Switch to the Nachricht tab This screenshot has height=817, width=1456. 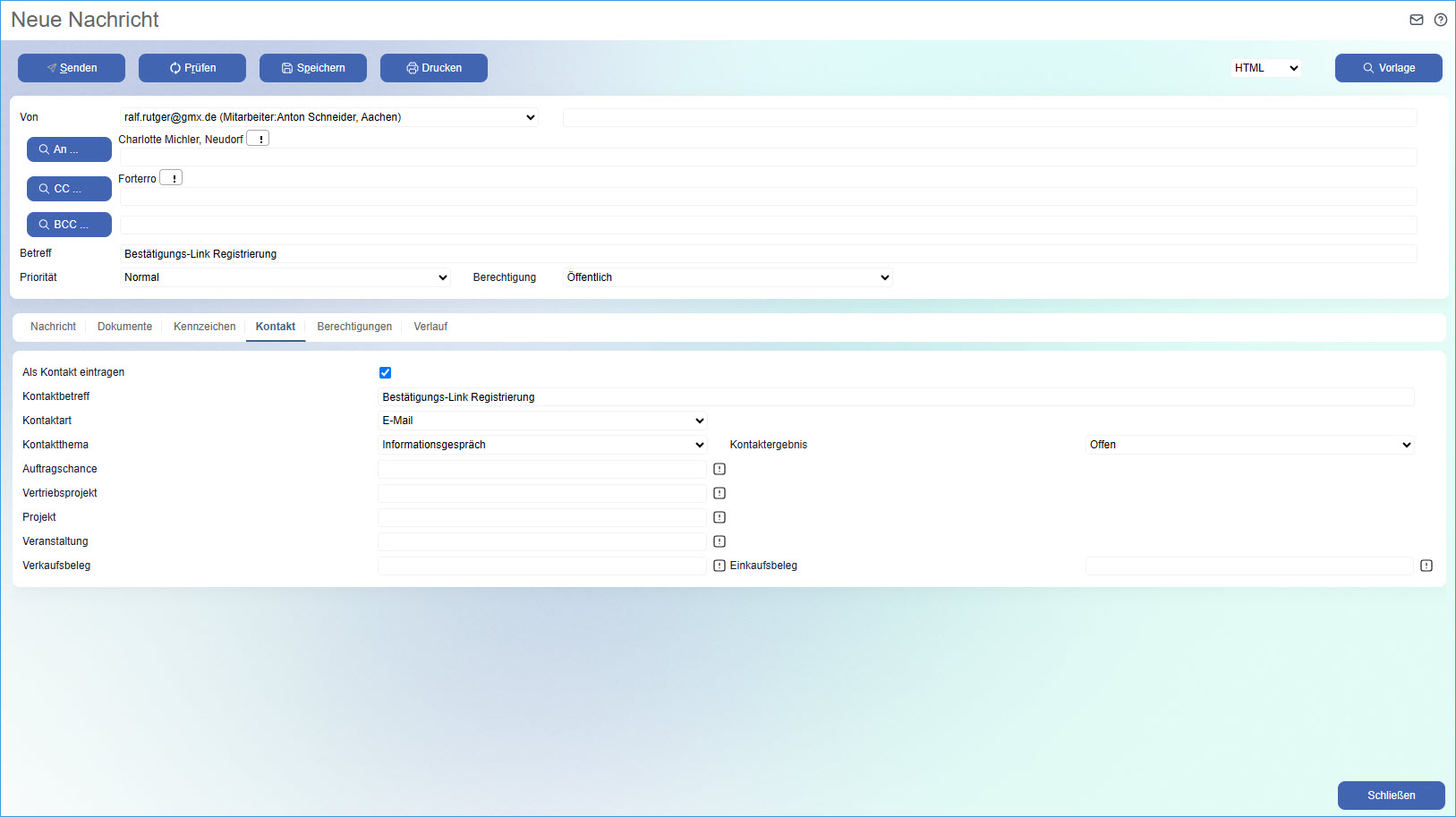(53, 327)
